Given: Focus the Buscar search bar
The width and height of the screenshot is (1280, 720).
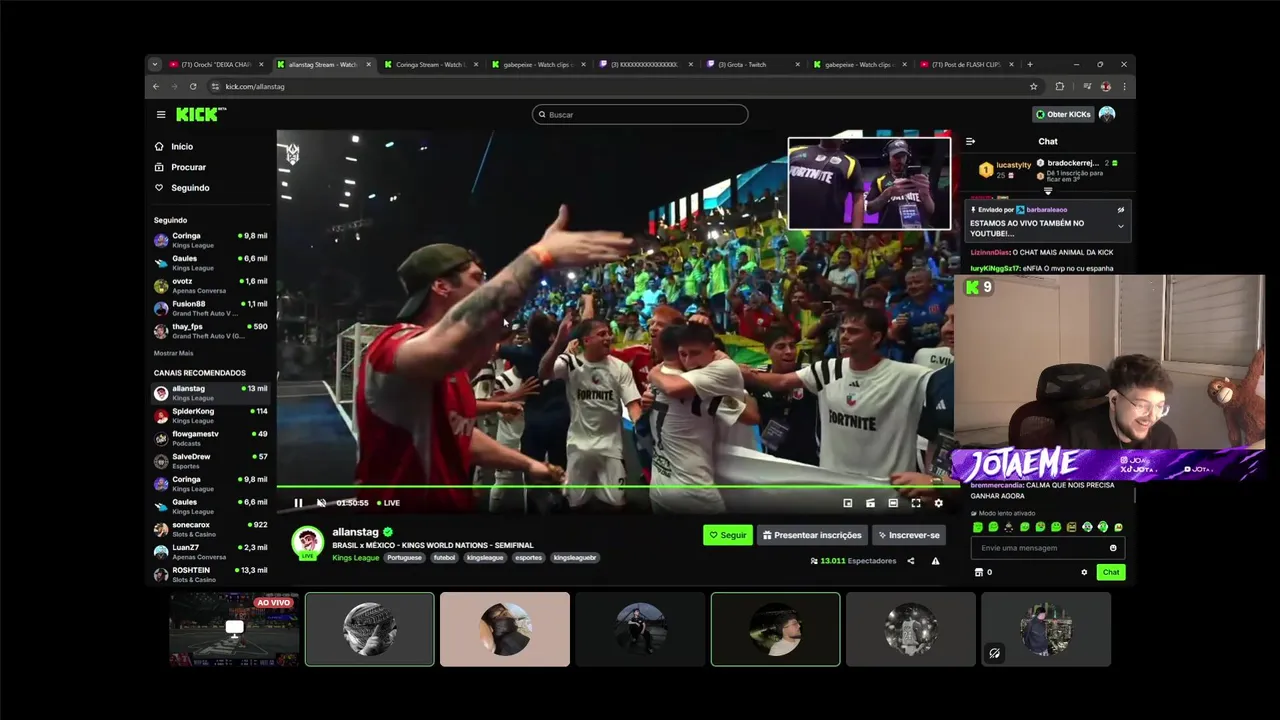Looking at the screenshot, I should pyautogui.click(x=640, y=114).
